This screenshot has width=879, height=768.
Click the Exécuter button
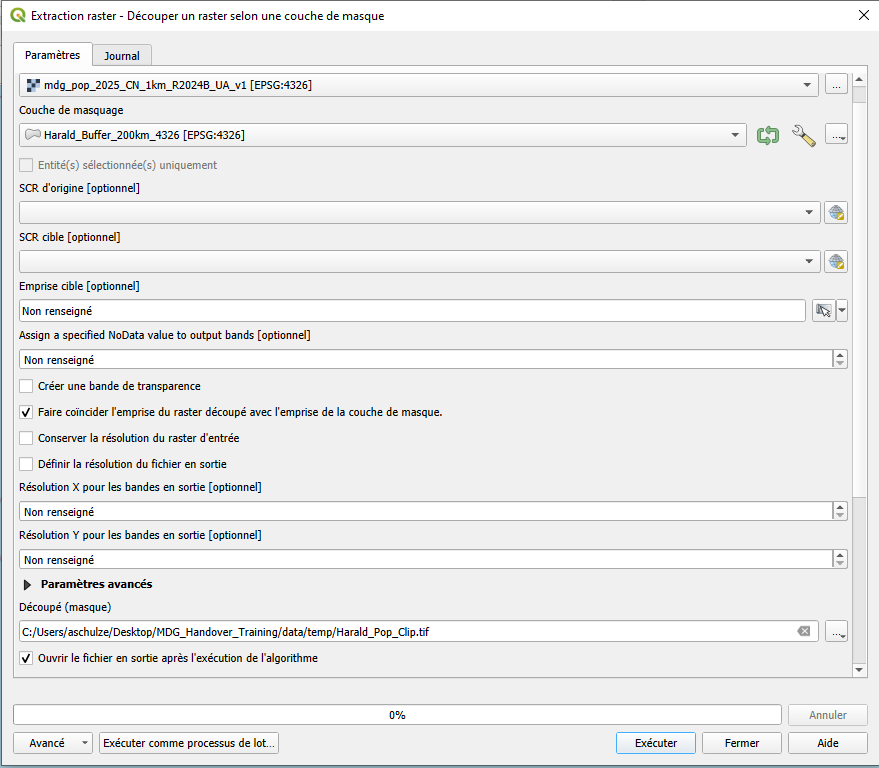point(656,743)
